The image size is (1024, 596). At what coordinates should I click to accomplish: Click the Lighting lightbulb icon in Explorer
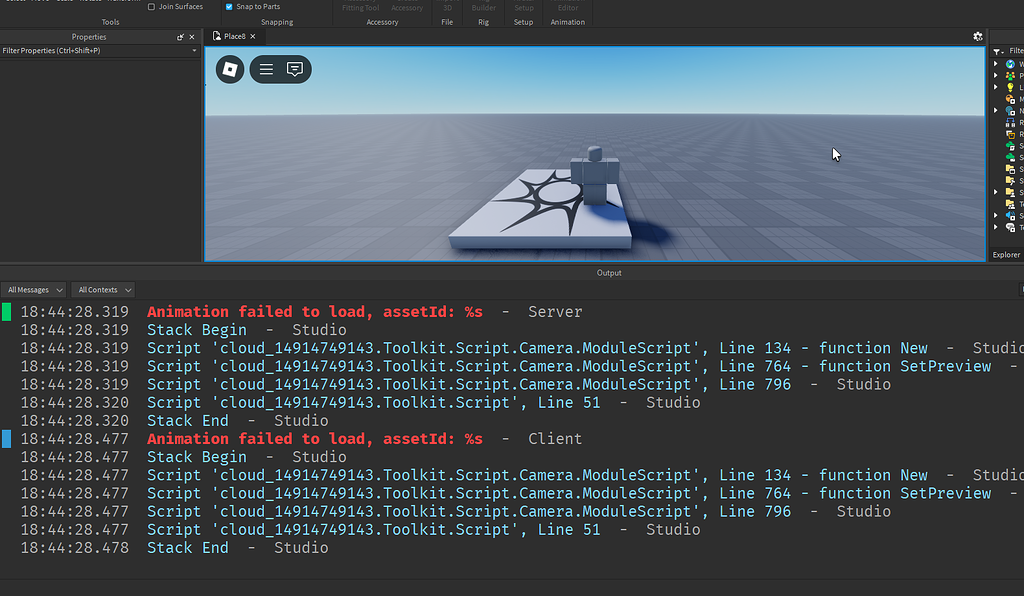[1012, 87]
